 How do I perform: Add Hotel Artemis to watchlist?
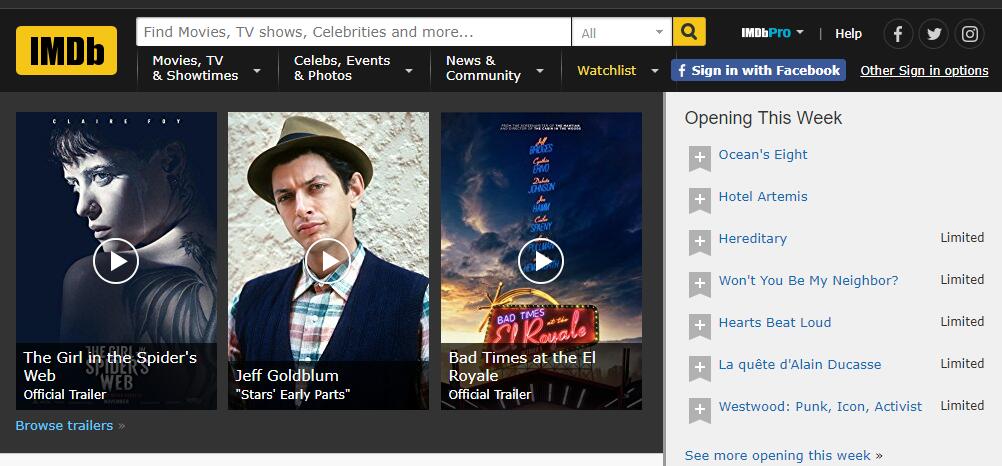coord(700,200)
